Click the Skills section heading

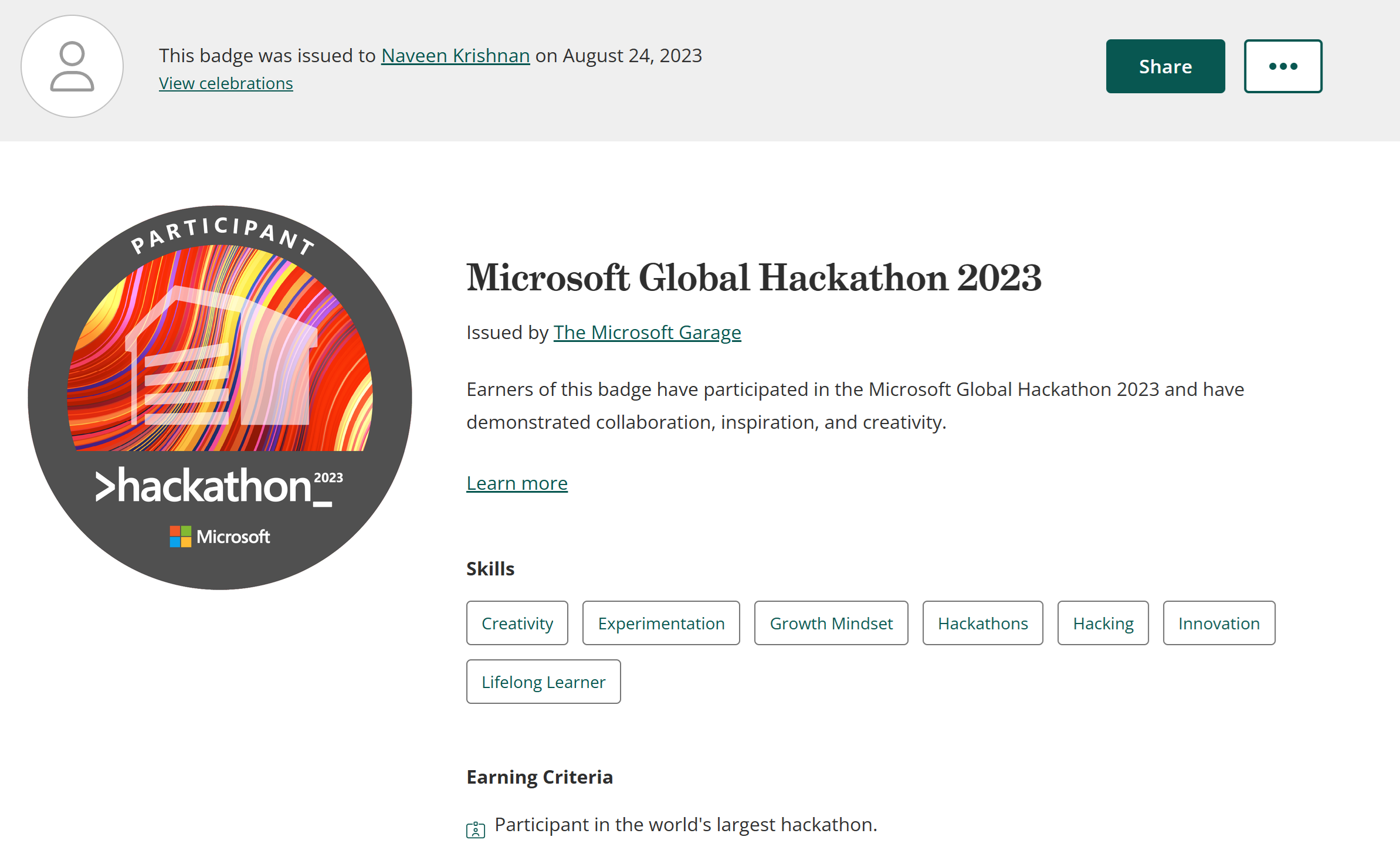click(490, 569)
